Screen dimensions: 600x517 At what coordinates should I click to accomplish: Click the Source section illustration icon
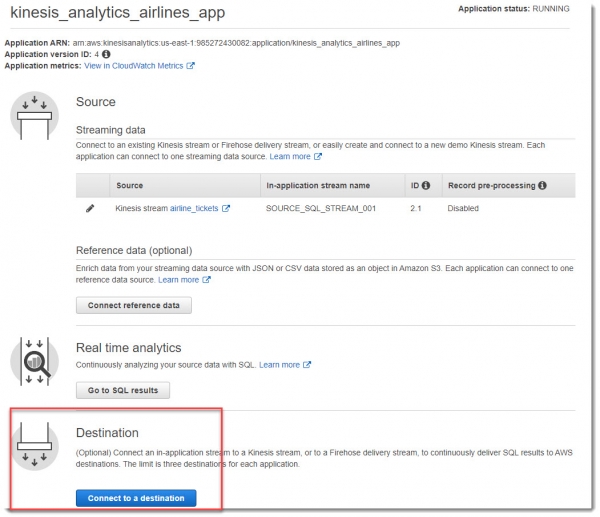click(34, 114)
